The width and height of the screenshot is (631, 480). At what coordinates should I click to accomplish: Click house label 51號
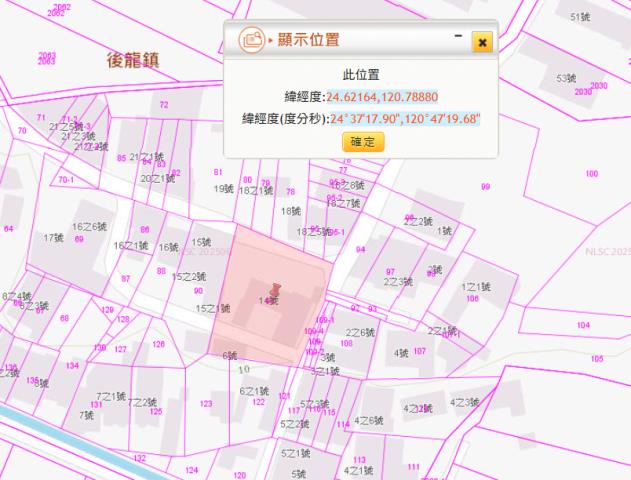[x=580, y=17]
